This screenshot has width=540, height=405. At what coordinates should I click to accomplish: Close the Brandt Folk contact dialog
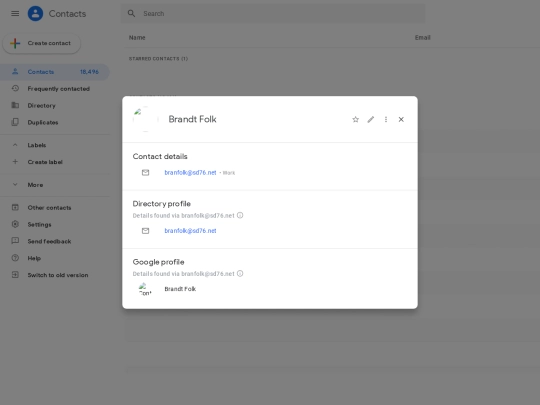[401, 120]
